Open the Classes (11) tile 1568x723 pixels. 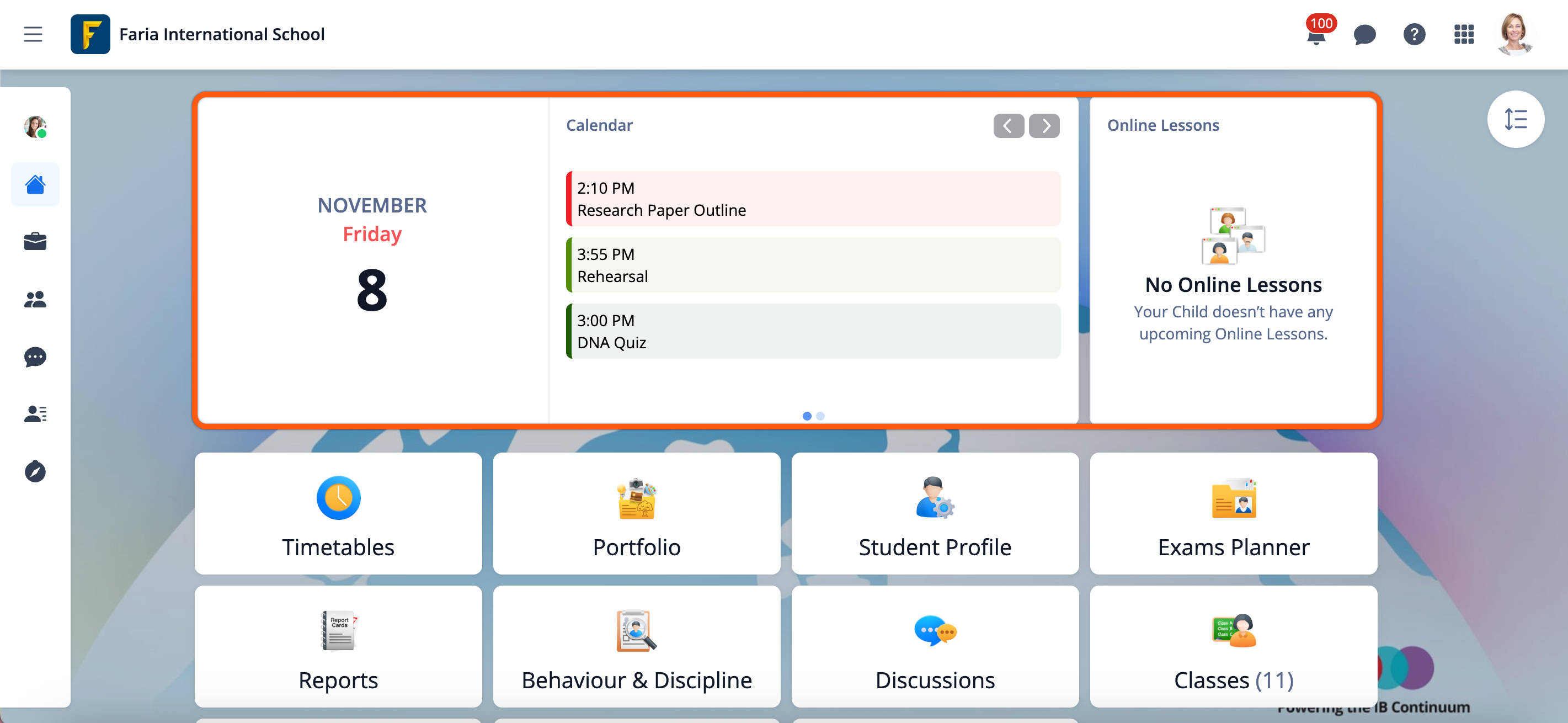pyautogui.click(x=1233, y=646)
